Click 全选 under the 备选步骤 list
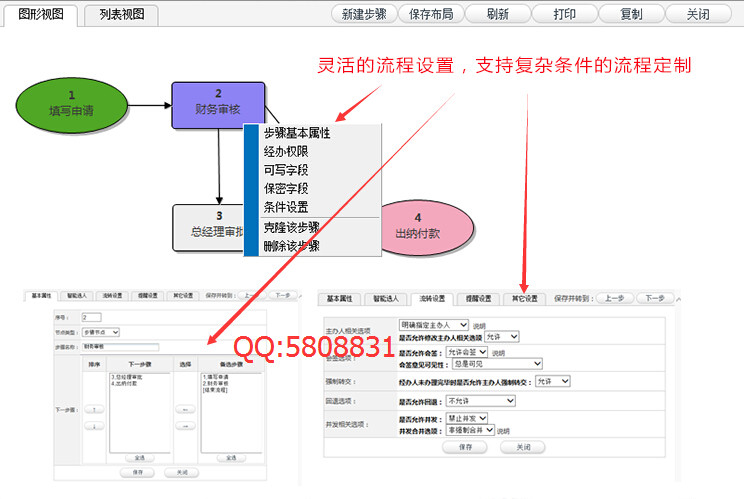Image resolution: width=744 pixels, height=499 pixels. [x=231, y=458]
